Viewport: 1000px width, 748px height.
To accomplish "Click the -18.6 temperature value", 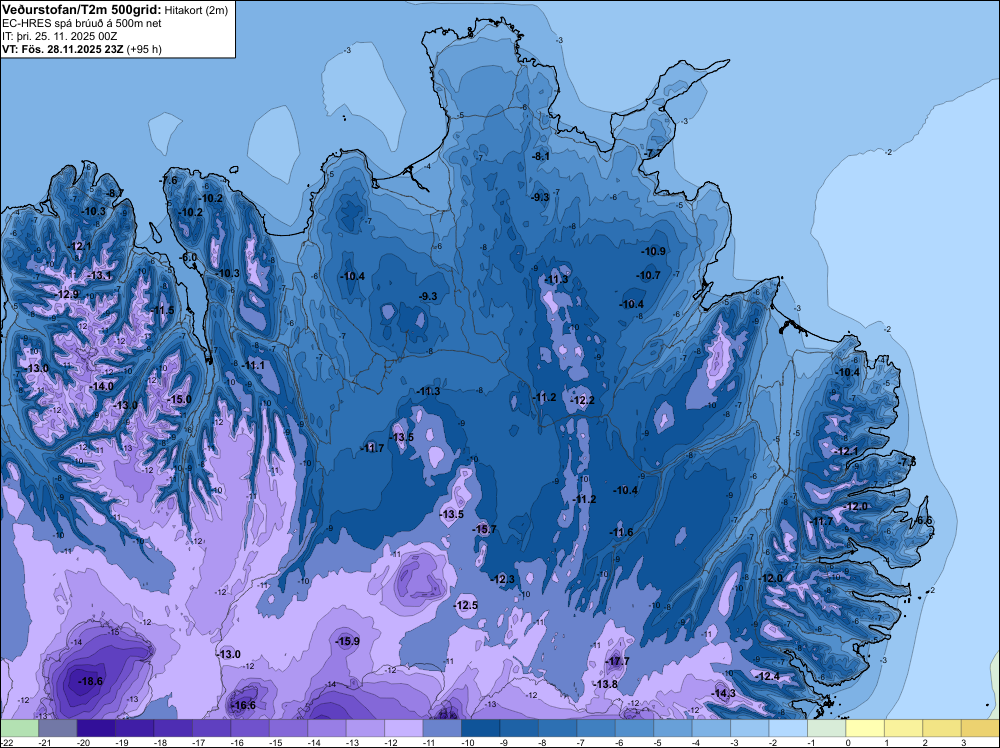I will pos(90,681).
